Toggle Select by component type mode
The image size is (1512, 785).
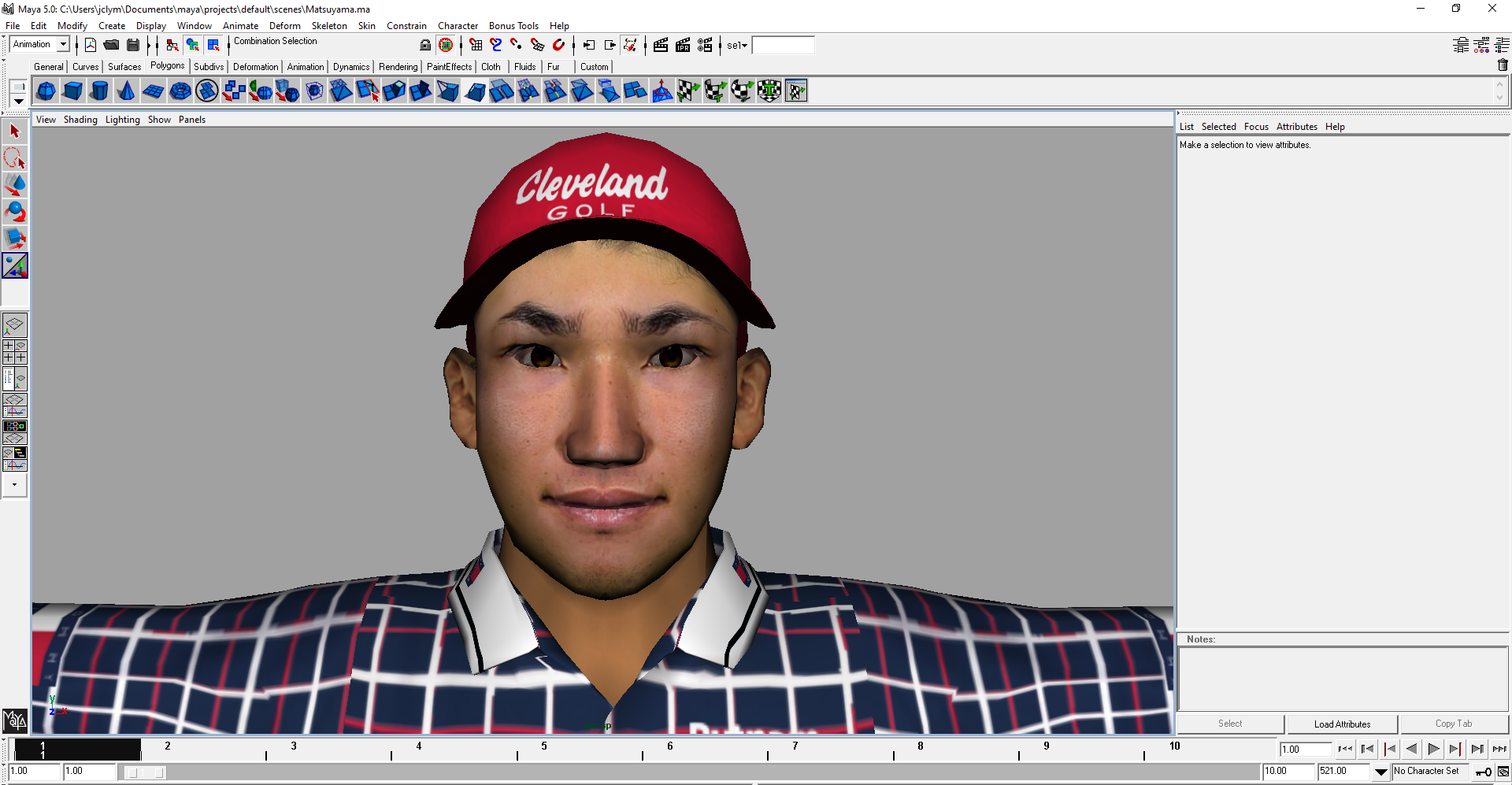coord(213,45)
